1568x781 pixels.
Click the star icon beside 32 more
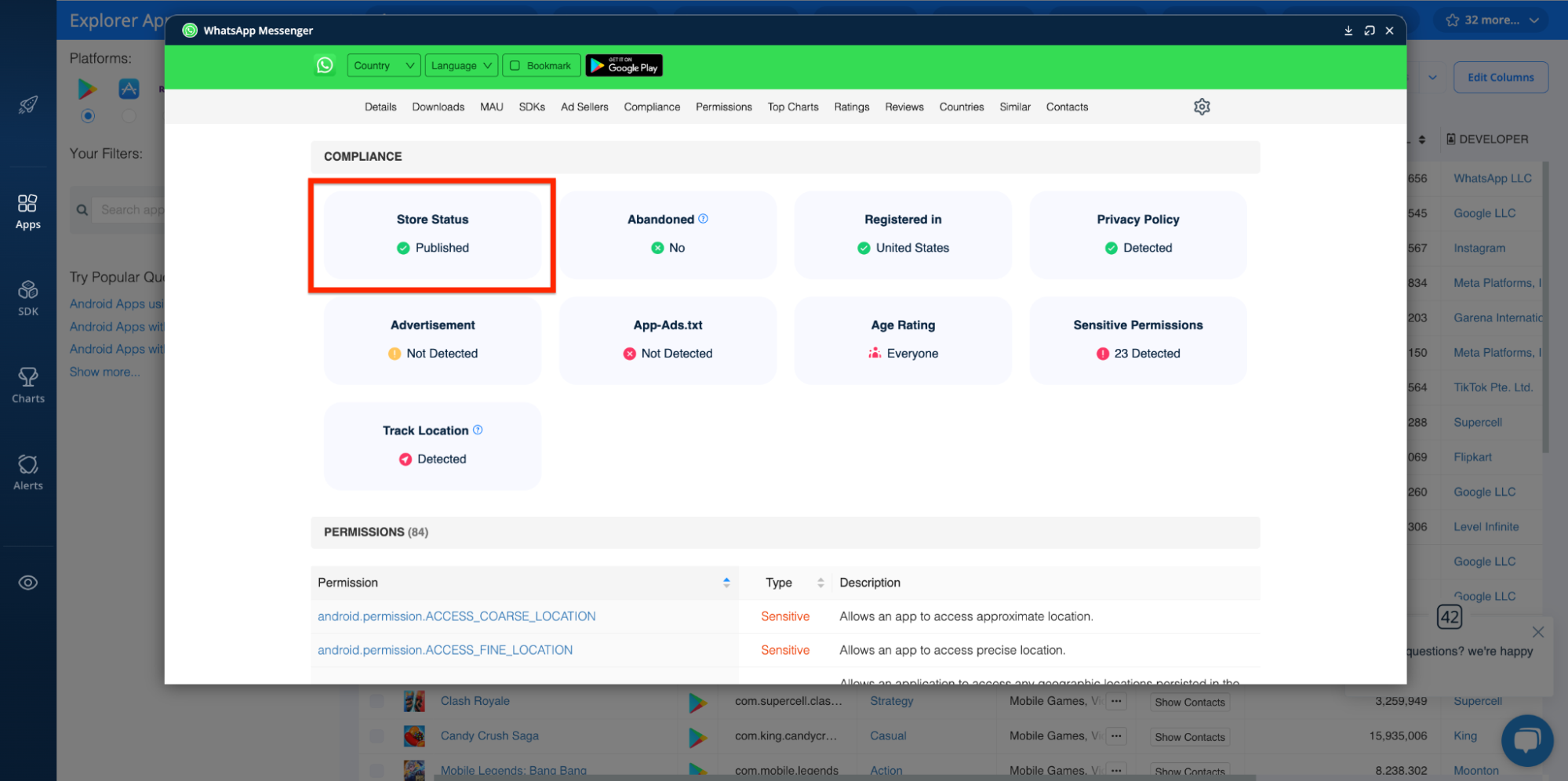point(1453,20)
